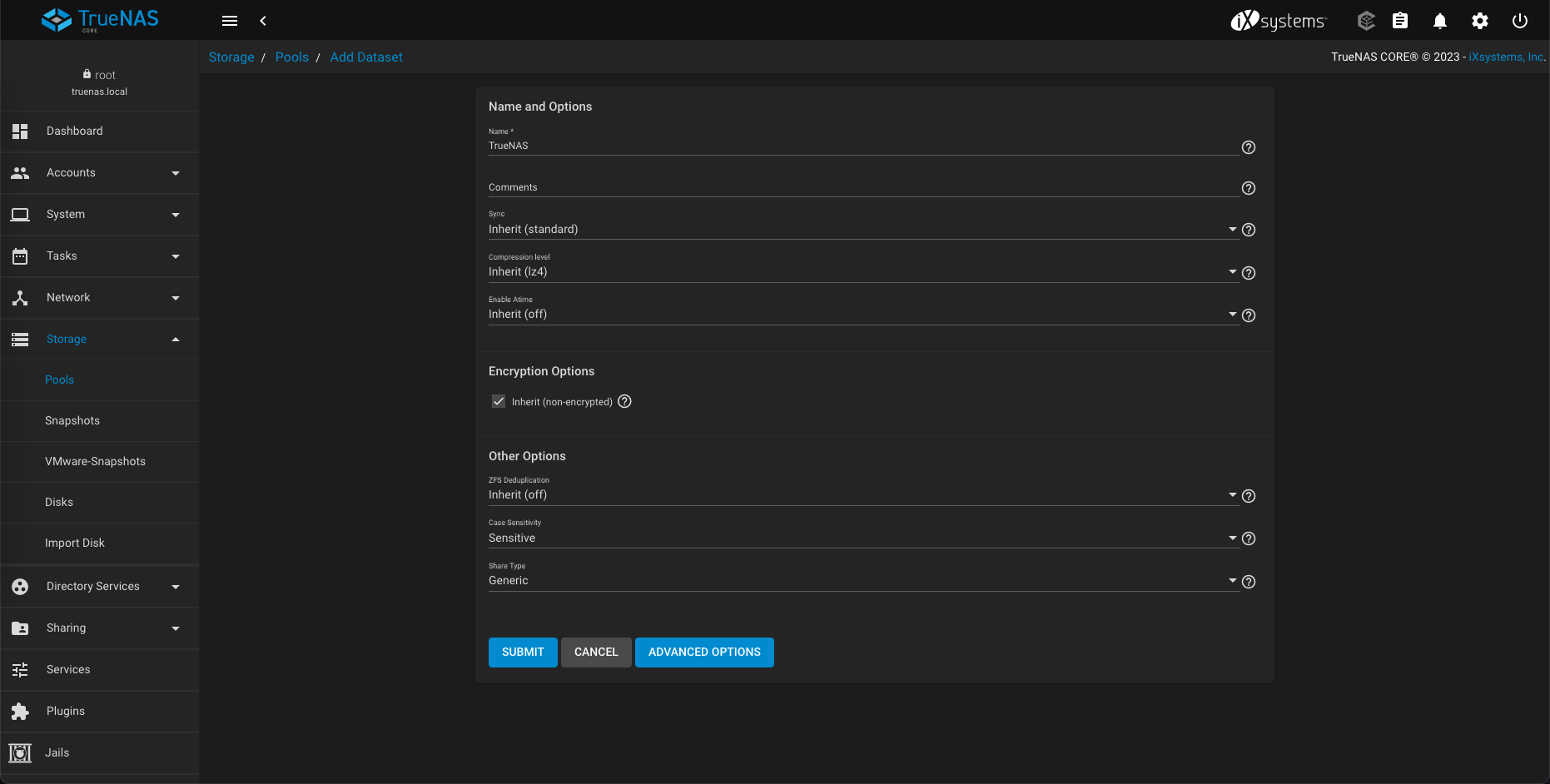Open Snapshots in the Storage submenu

(x=72, y=421)
